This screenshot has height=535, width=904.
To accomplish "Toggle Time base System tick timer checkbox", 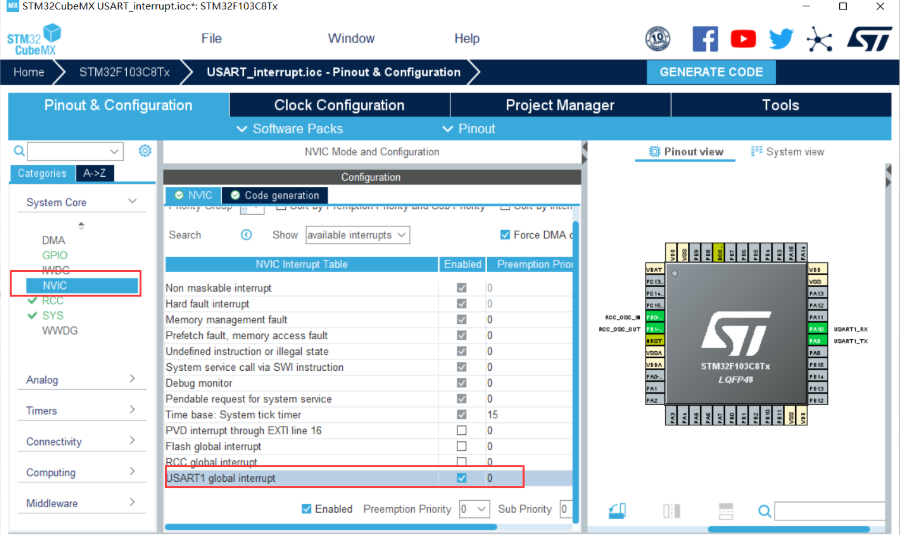I will pos(462,415).
